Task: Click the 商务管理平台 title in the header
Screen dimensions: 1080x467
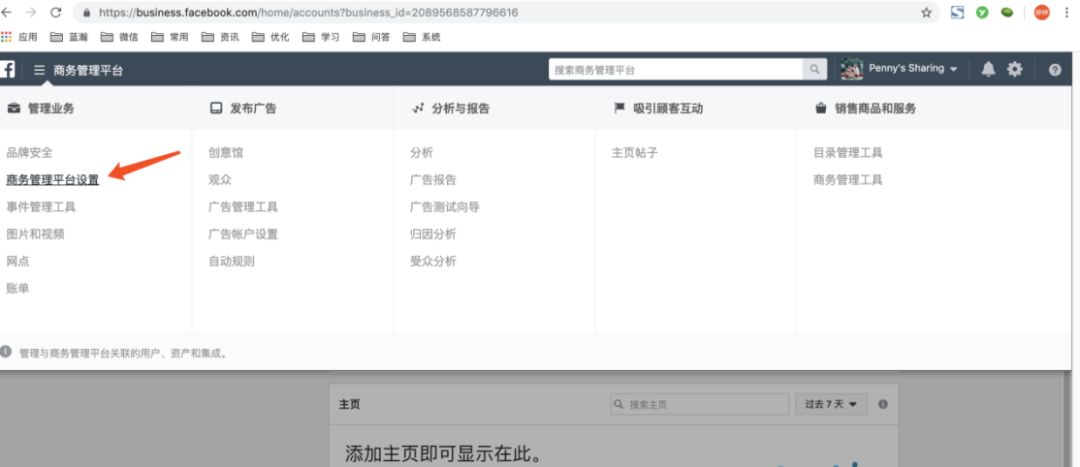Action: (x=88, y=70)
